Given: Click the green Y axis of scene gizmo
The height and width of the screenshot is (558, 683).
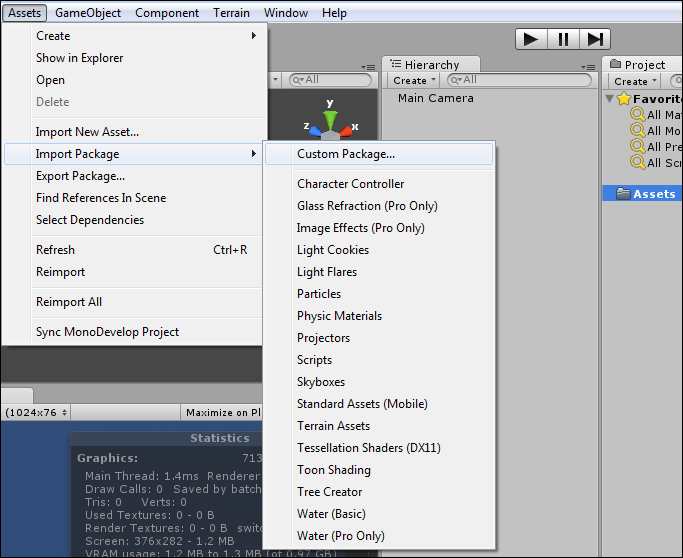Looking at the screenshot, I should [330, 111].
